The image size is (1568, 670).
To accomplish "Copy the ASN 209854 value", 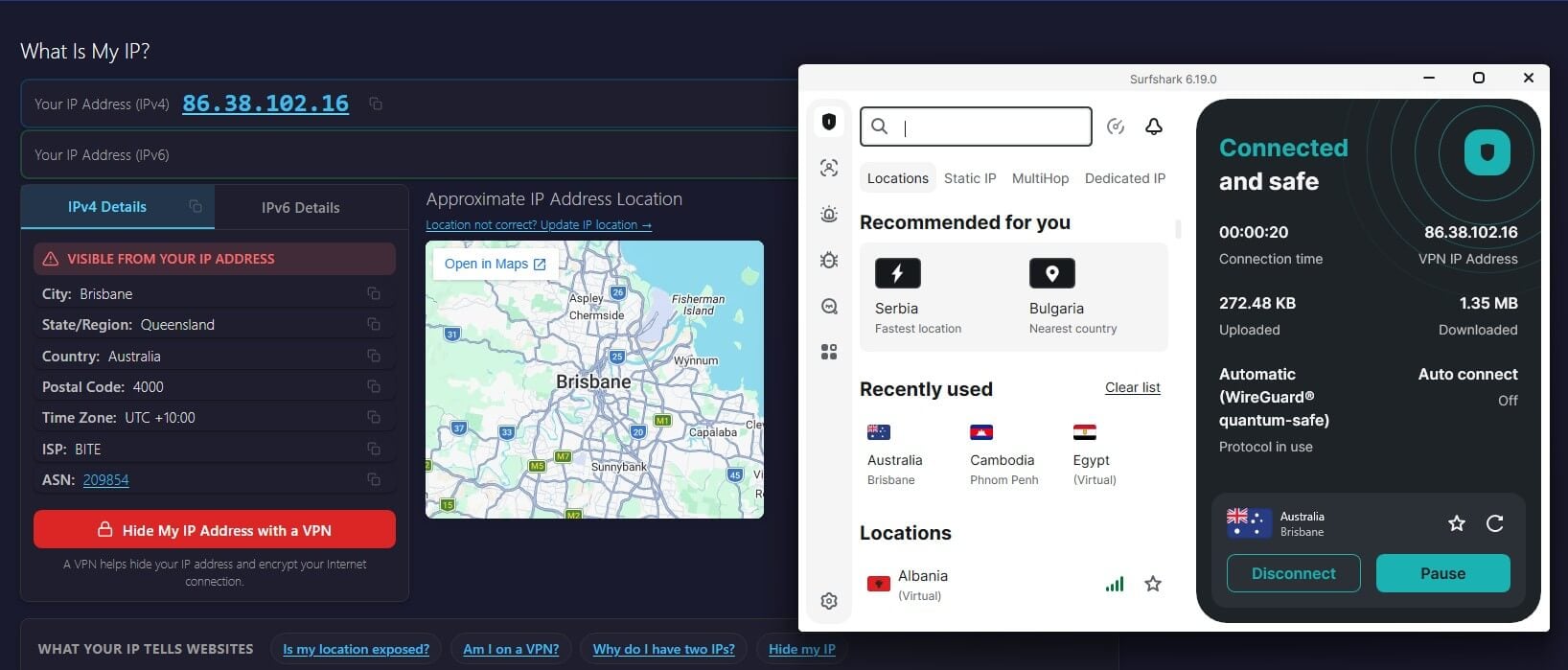I will (x=374, y=479).
